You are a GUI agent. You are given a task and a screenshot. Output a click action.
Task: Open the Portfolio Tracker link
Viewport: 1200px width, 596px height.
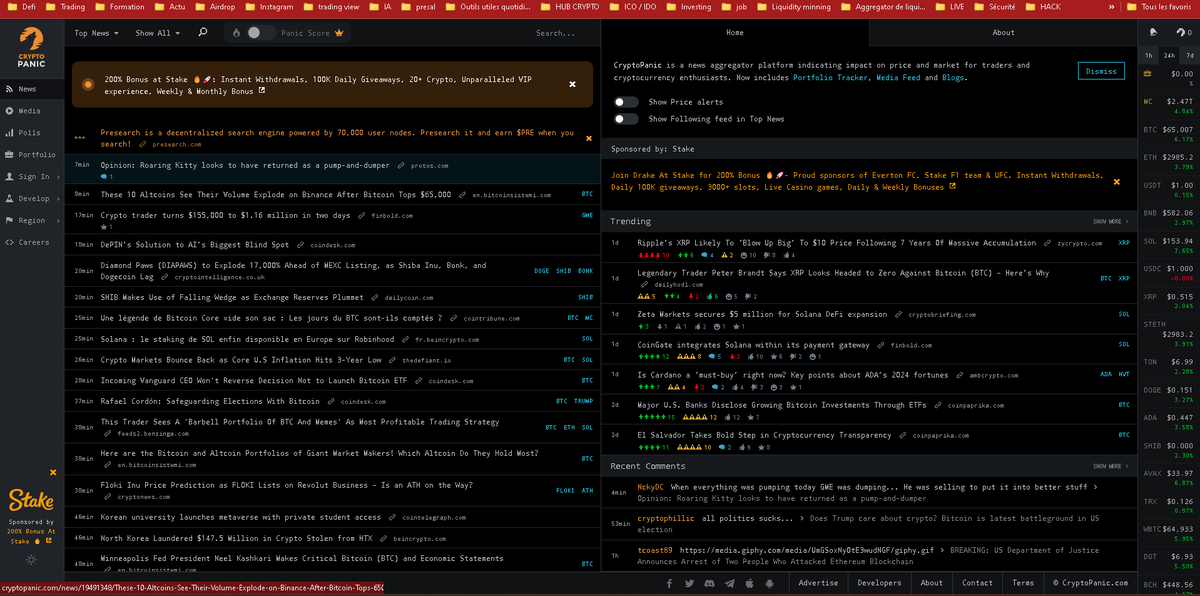[831, 77]
